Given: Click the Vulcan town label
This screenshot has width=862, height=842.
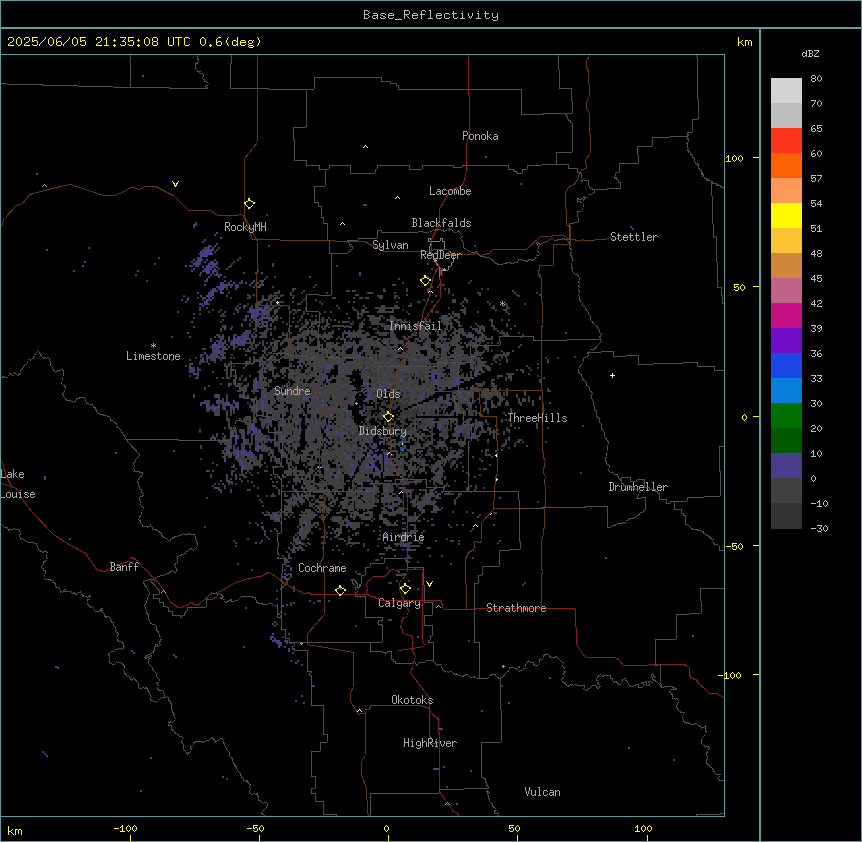Looking at the screenshot, I should 543,792.
